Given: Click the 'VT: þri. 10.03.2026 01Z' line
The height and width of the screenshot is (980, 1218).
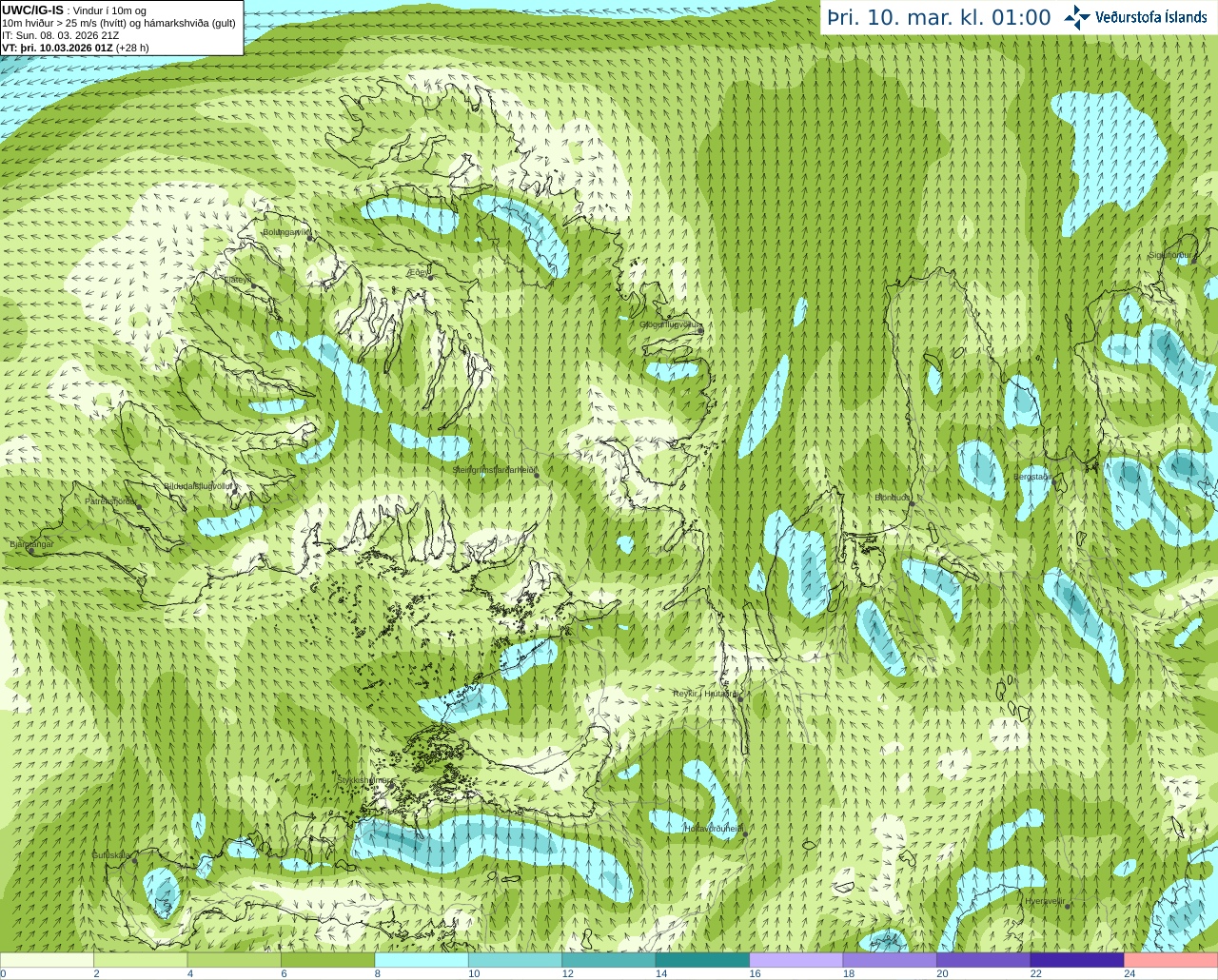Looking at the screenshot, I should click(76, 48).
